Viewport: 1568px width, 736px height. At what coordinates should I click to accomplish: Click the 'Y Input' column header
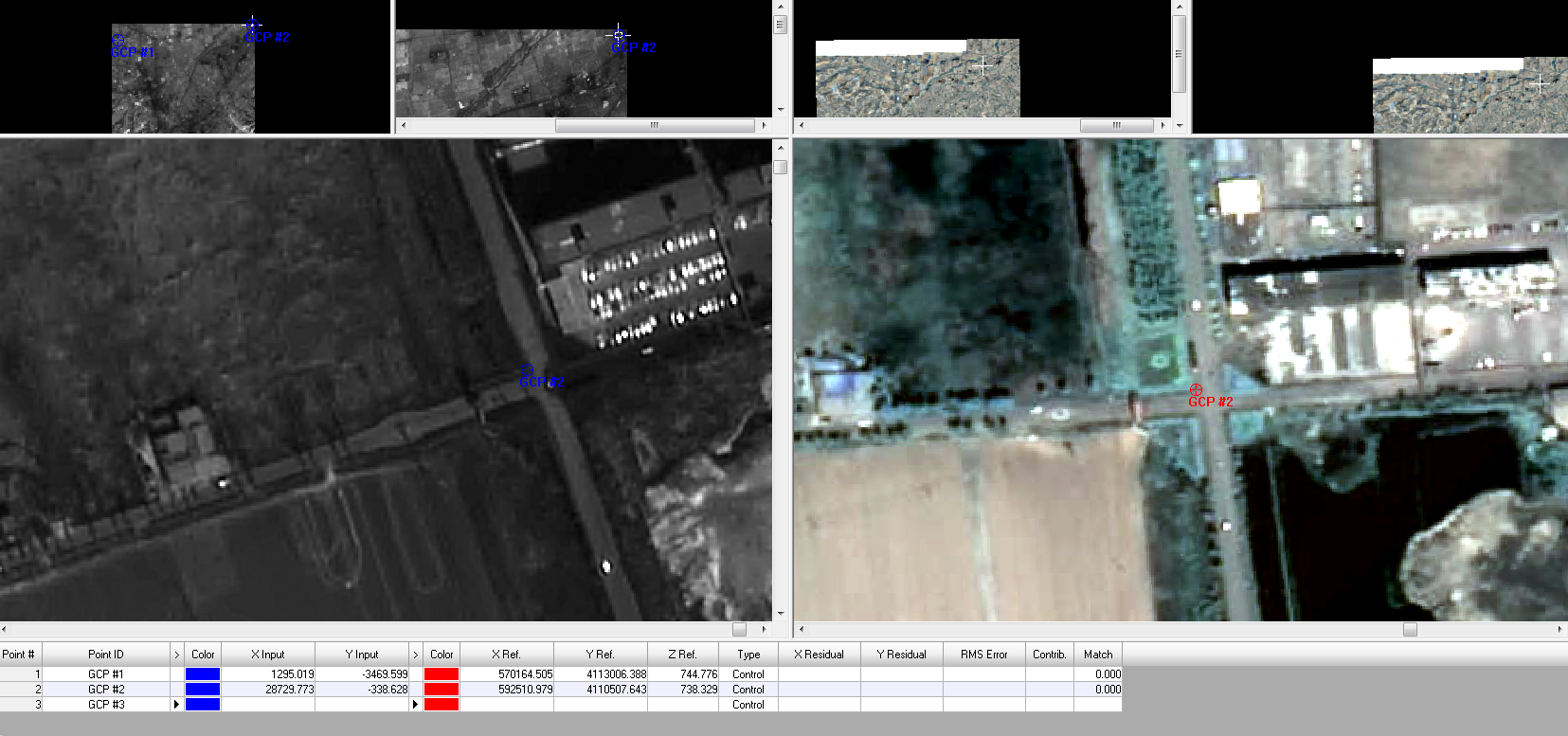click(362, 655)
